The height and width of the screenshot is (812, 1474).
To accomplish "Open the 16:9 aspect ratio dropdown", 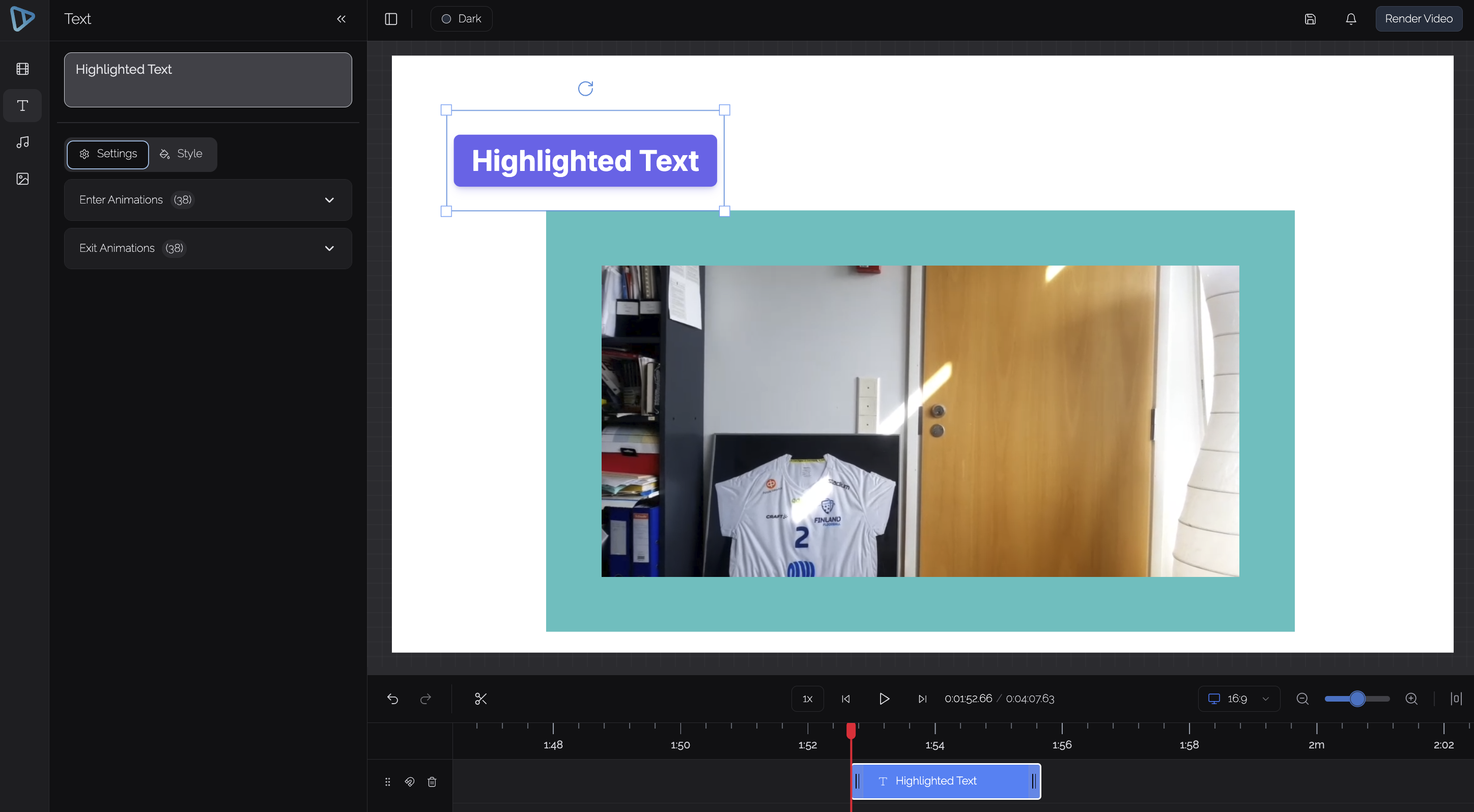I will point(1238,698).
